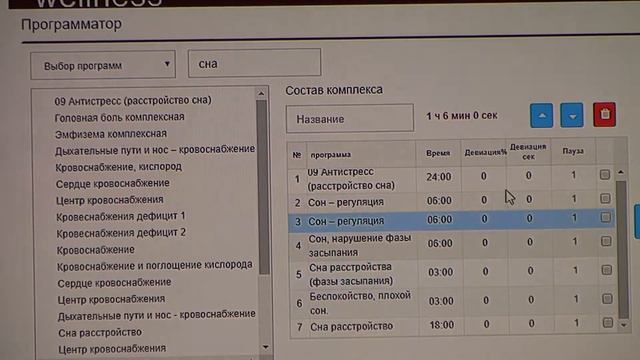Click the 'Девиация%' column header
640x360 pixels.
pyautogui.click(x=485, y=152)
